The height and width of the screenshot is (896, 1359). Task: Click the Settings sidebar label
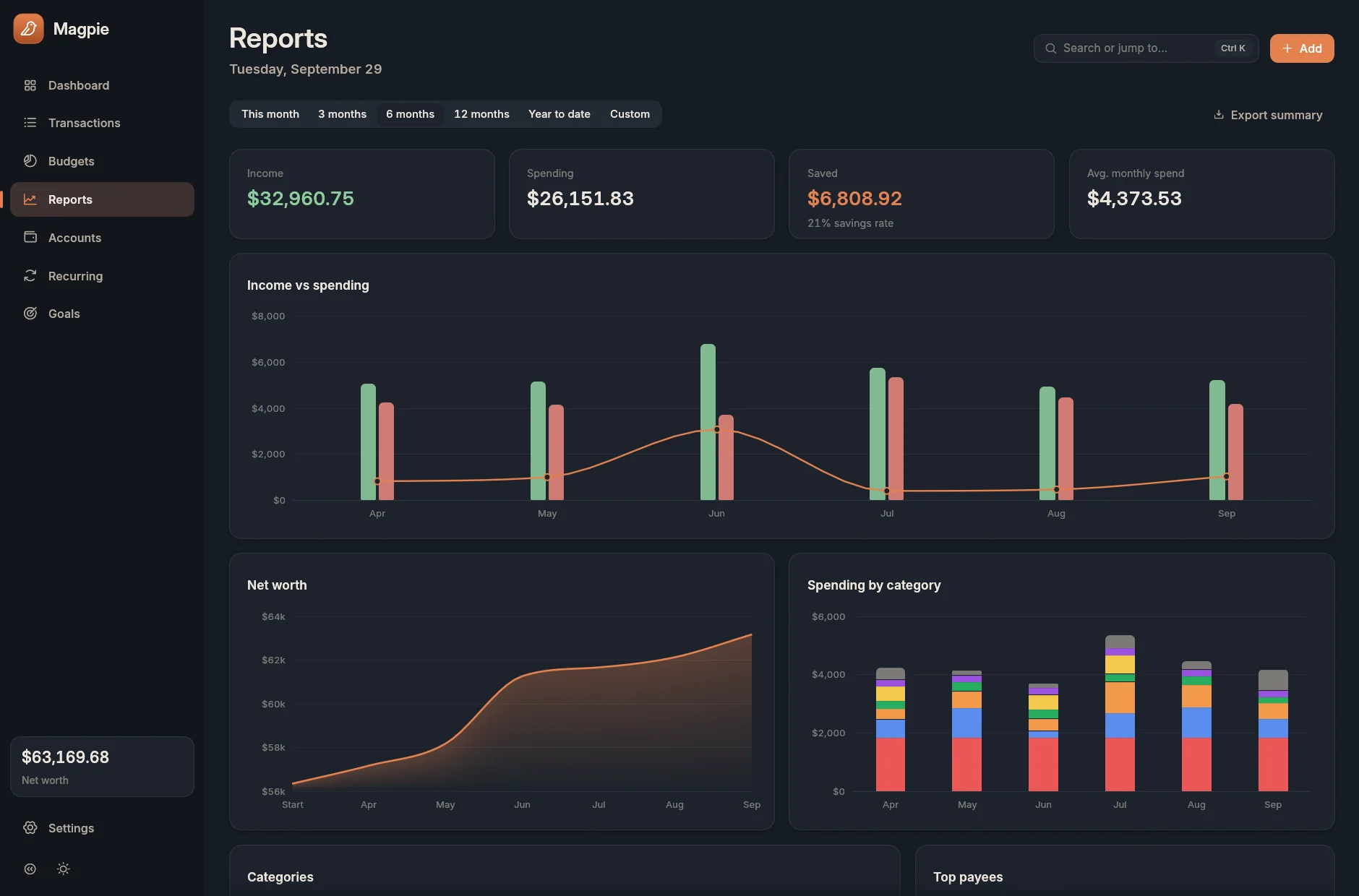click(71, 828)
